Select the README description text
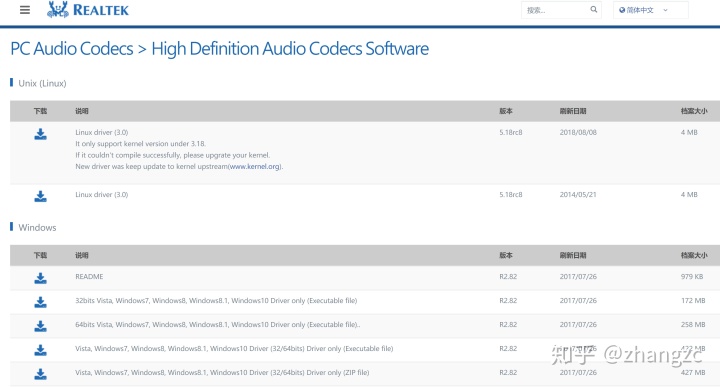Screen dimensions: 720x387 click(x=89, y=277)
